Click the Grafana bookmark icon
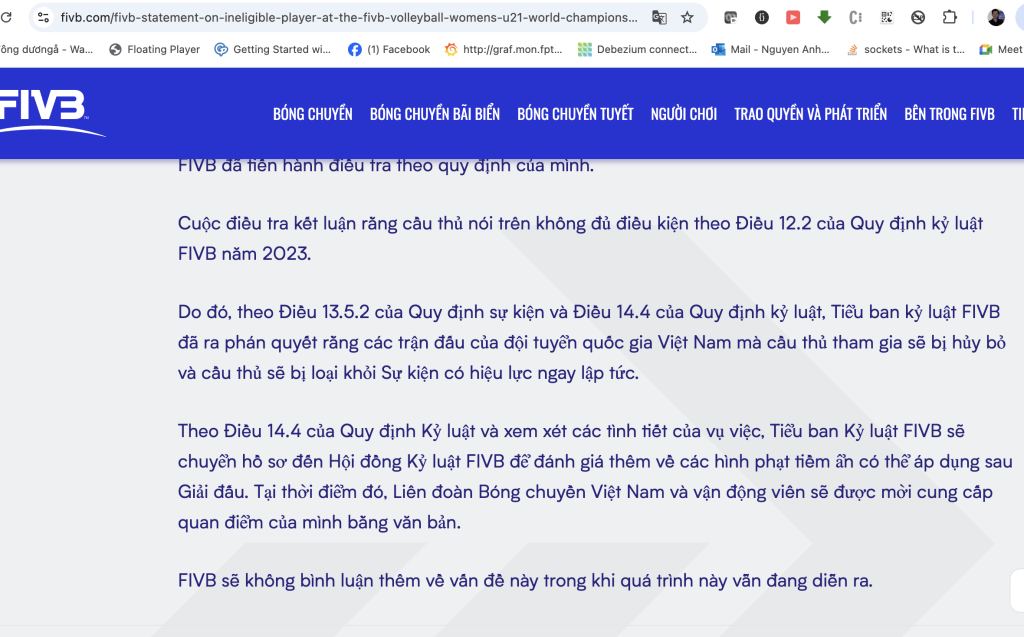The height and width of the screenshot is (637, 1024). pos(451,50)
